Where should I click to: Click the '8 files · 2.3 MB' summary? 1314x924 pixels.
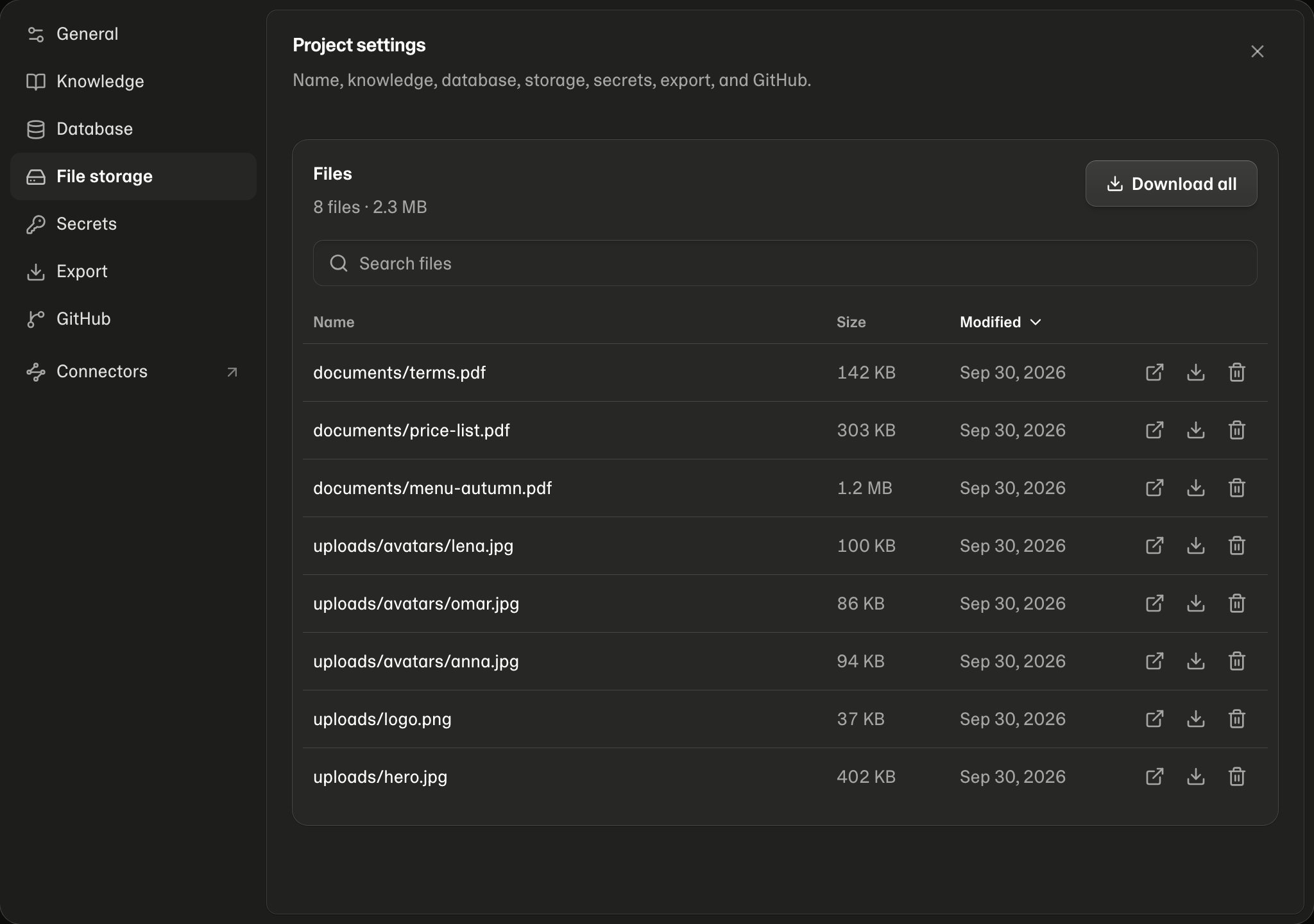pyautogui.click(x=370, y=207)
